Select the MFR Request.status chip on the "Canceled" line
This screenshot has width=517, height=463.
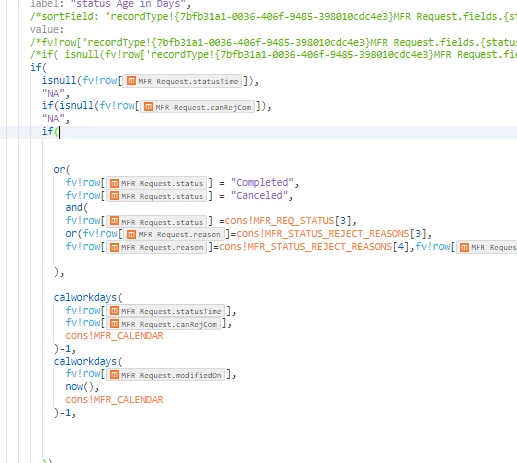coord(156,196)
